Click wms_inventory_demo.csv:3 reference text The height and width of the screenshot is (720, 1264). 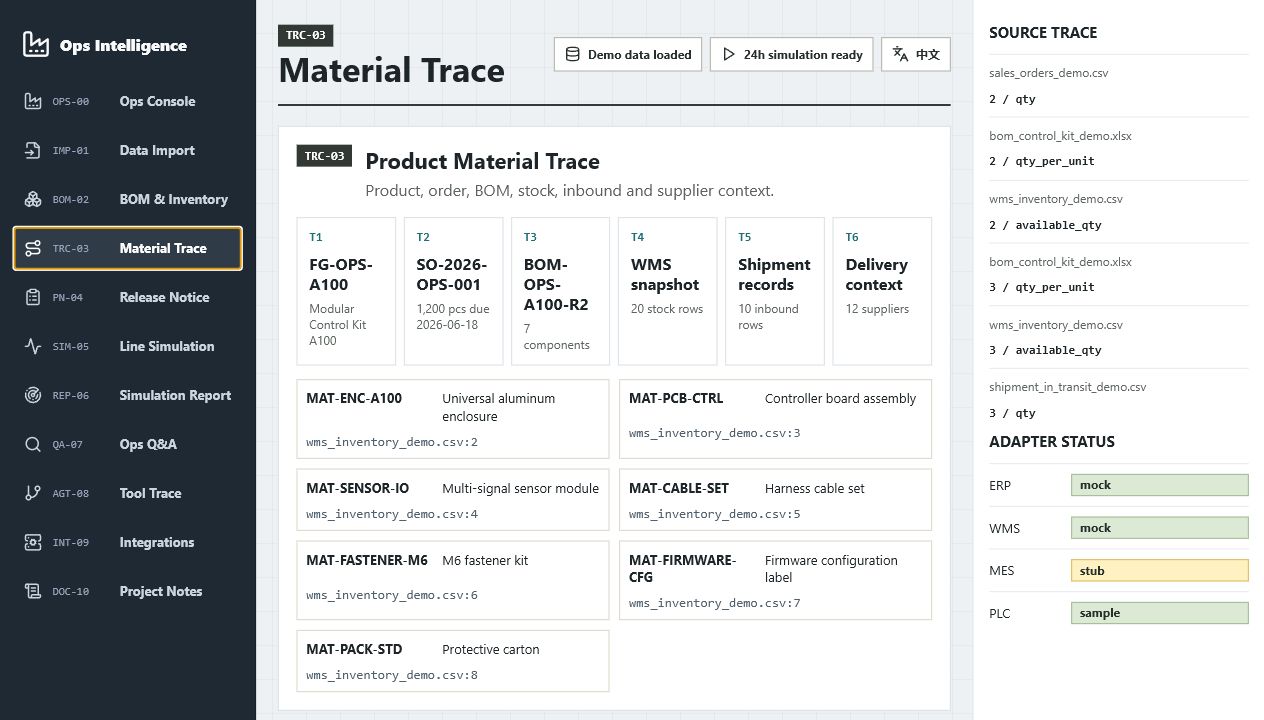tap(715, 433)
